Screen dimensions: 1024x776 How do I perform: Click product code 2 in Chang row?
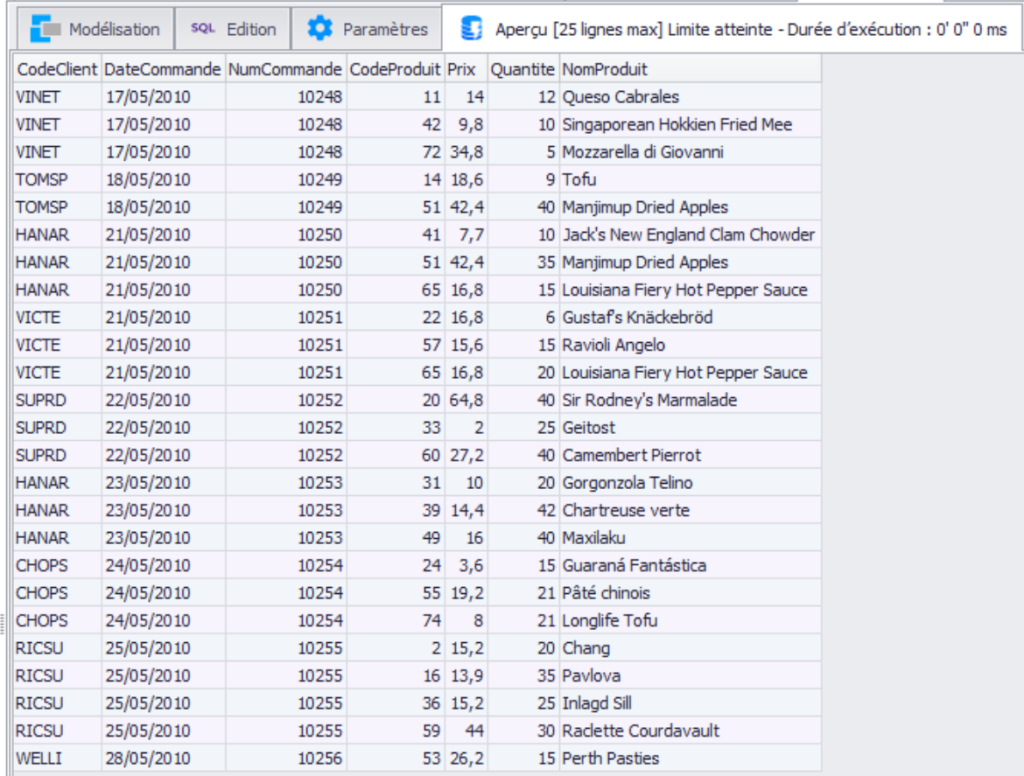click(395, 648)
